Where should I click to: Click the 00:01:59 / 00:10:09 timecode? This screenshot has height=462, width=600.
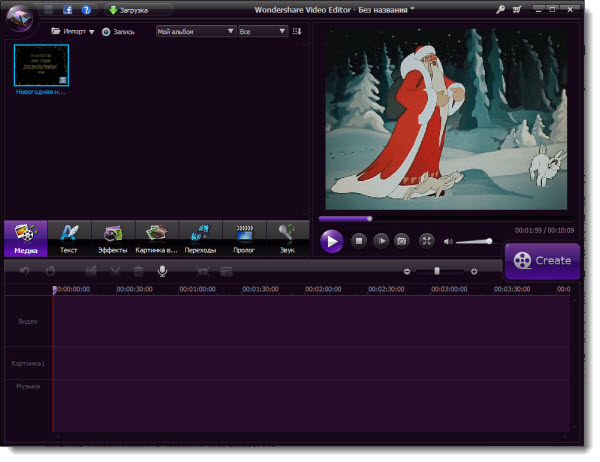point(544,230)
